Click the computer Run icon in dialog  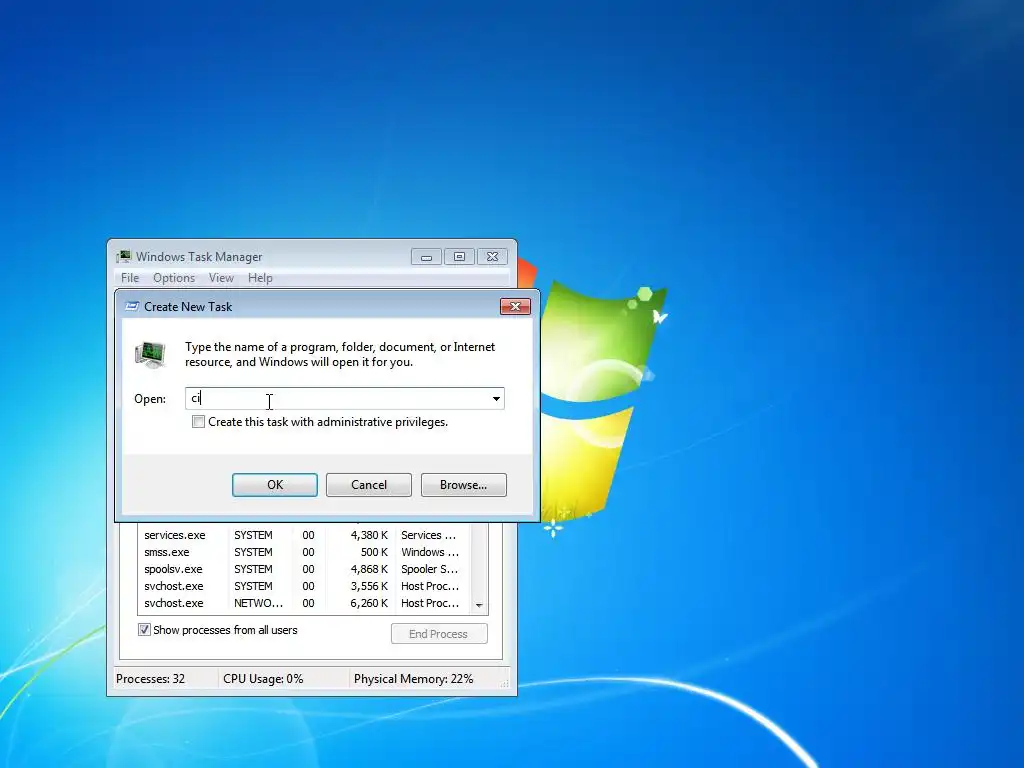(150, 355)
